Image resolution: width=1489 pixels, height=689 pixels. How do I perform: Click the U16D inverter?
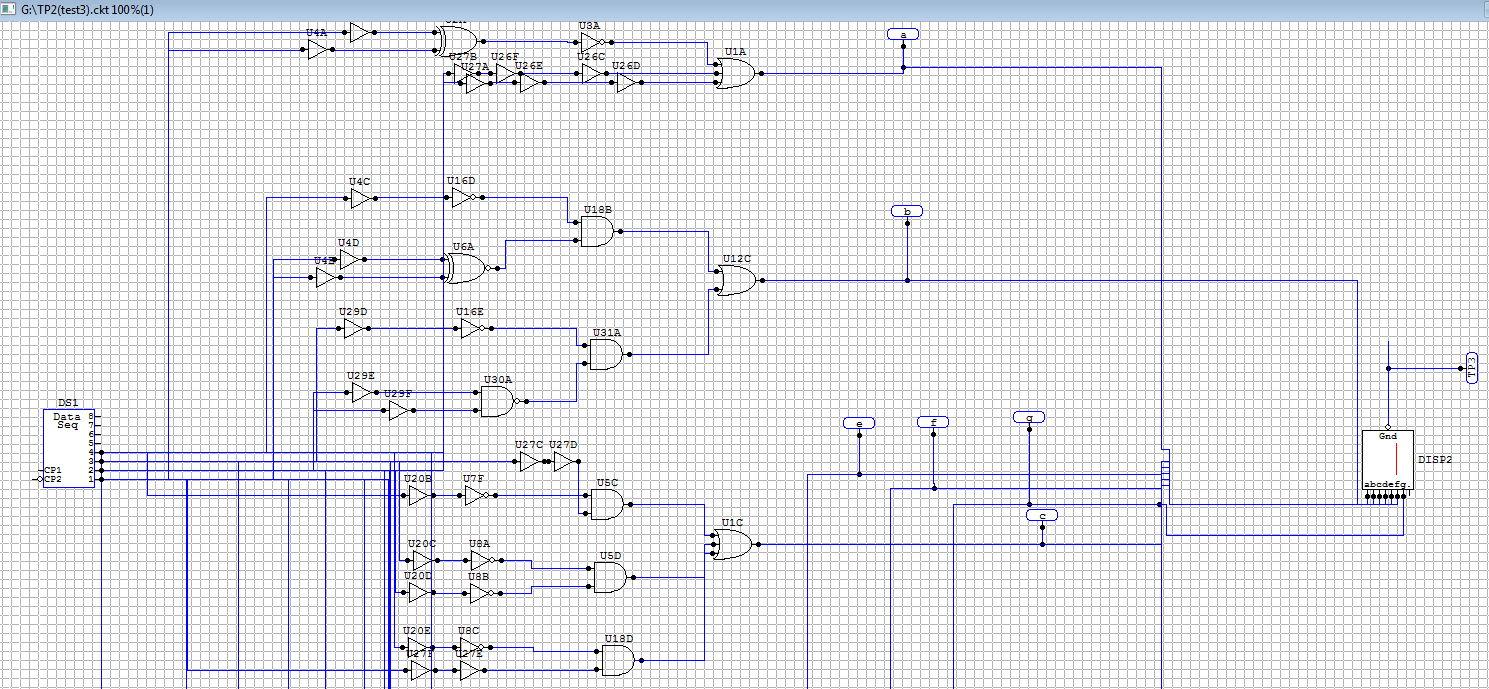tap(461, 198)
